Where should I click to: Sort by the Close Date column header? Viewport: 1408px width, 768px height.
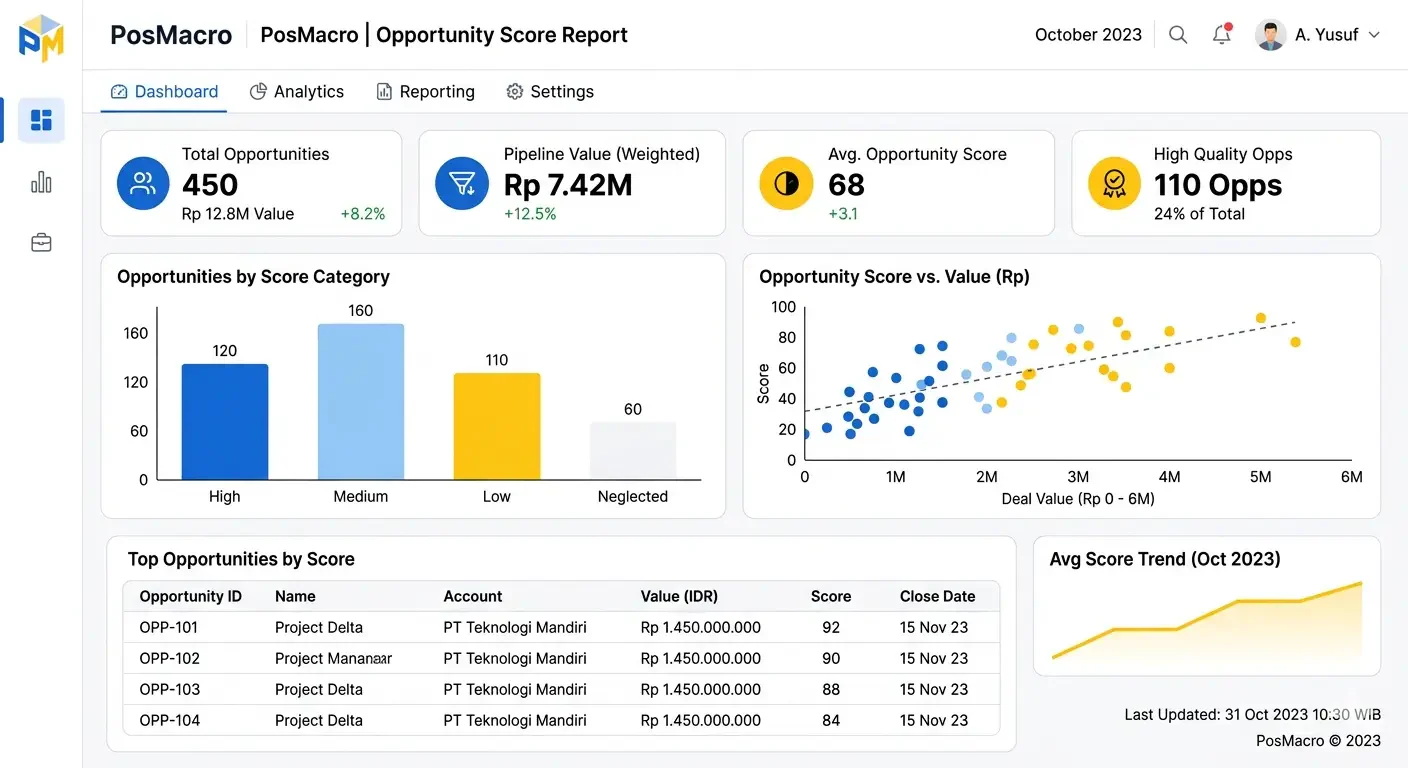tap(937, 597)
